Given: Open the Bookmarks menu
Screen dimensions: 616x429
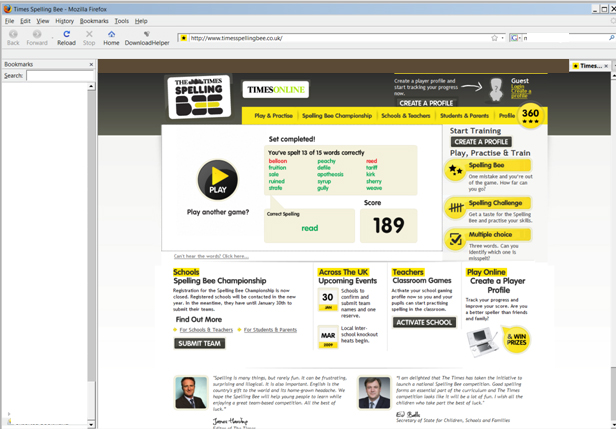Looking at the screenshot, I should [94, 20].
